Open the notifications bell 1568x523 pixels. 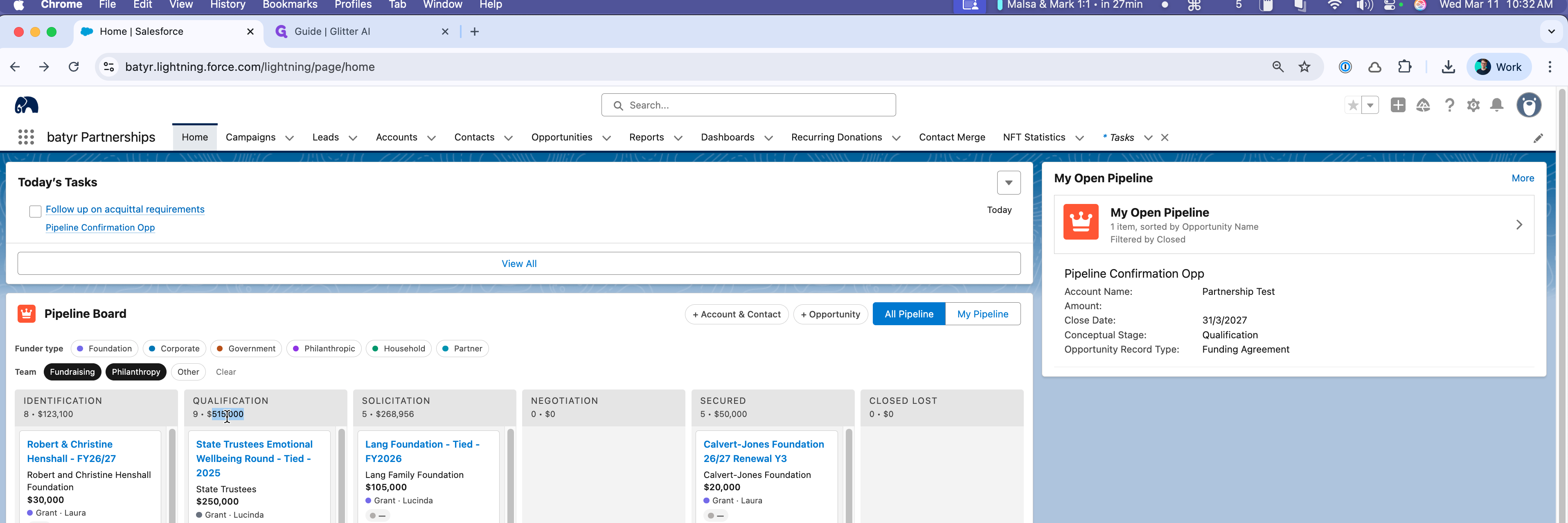(x=1497, y=105)
